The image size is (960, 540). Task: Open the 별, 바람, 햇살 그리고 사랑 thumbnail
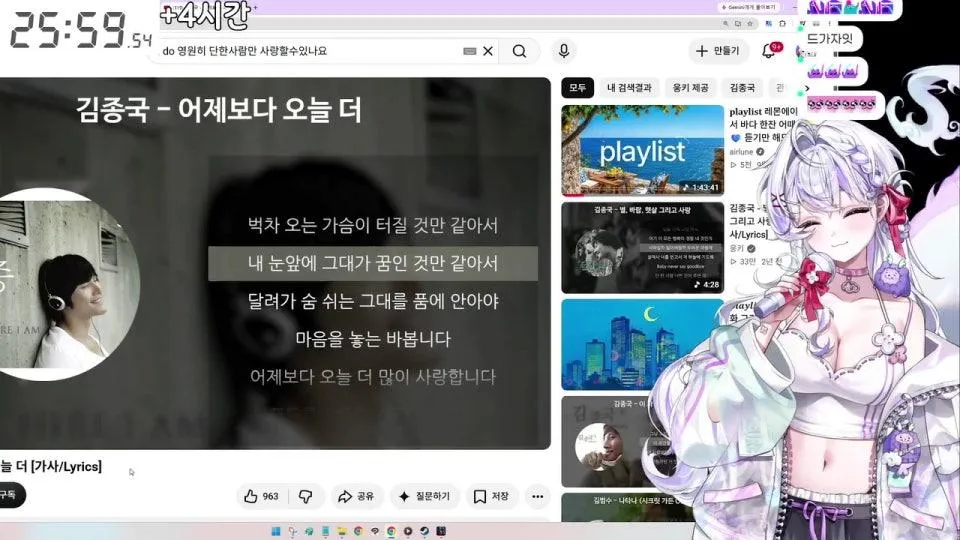[x=642, y=248]
